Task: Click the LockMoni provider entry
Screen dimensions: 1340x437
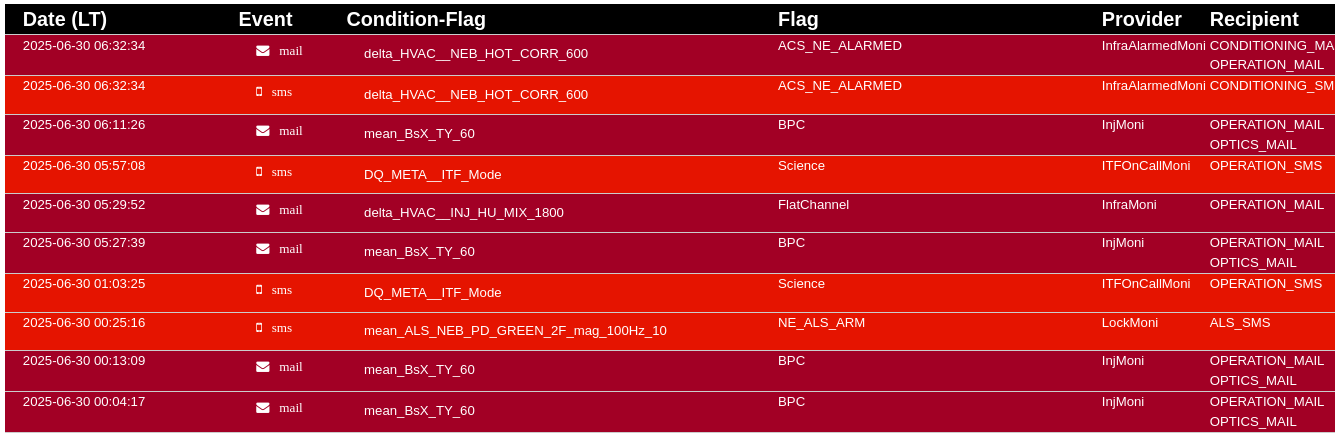Action: coord(1130,323)
